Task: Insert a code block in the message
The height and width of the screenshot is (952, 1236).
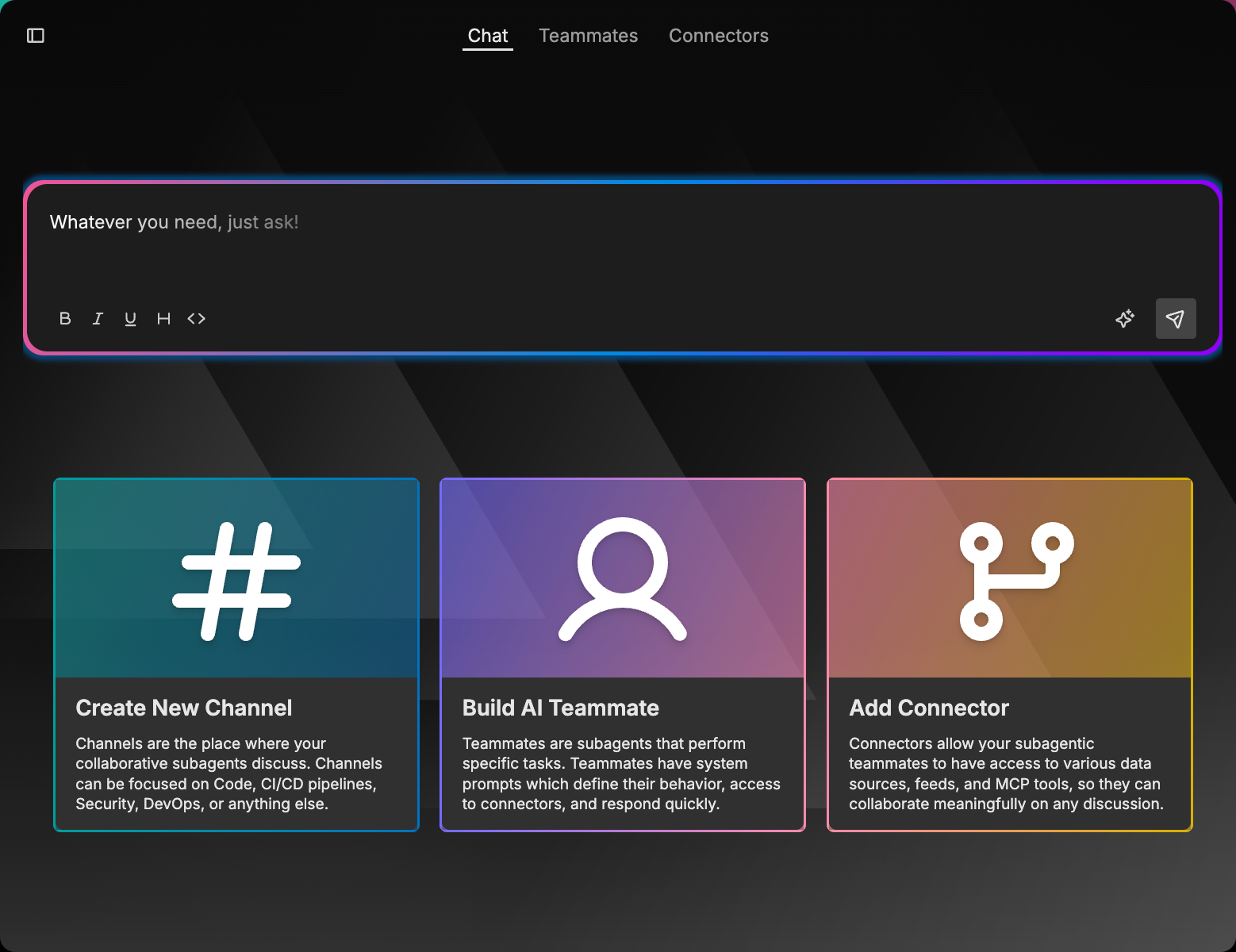Action: [197, 318]
